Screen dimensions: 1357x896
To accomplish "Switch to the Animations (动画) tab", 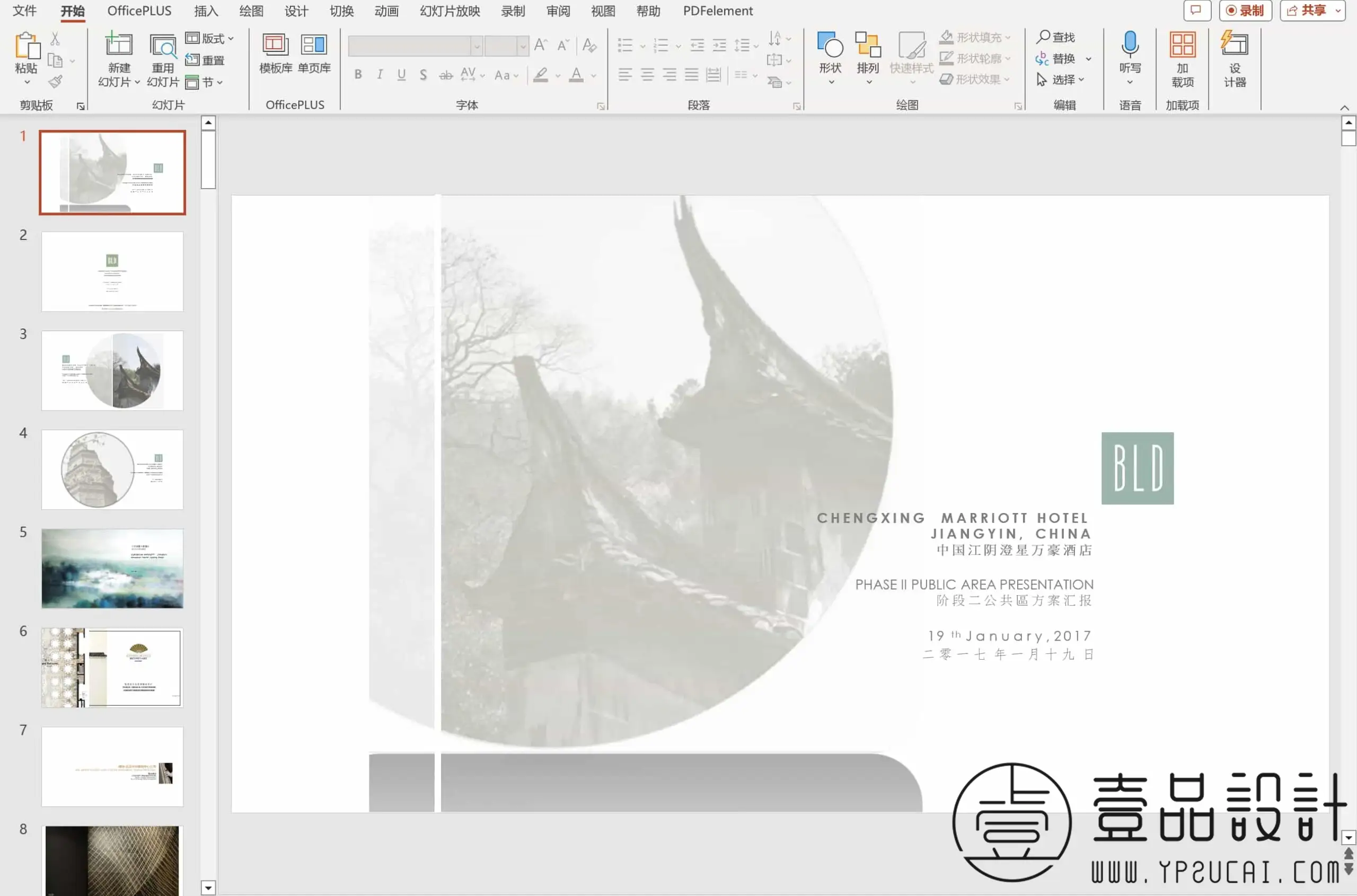I will [x=386, y=11].
